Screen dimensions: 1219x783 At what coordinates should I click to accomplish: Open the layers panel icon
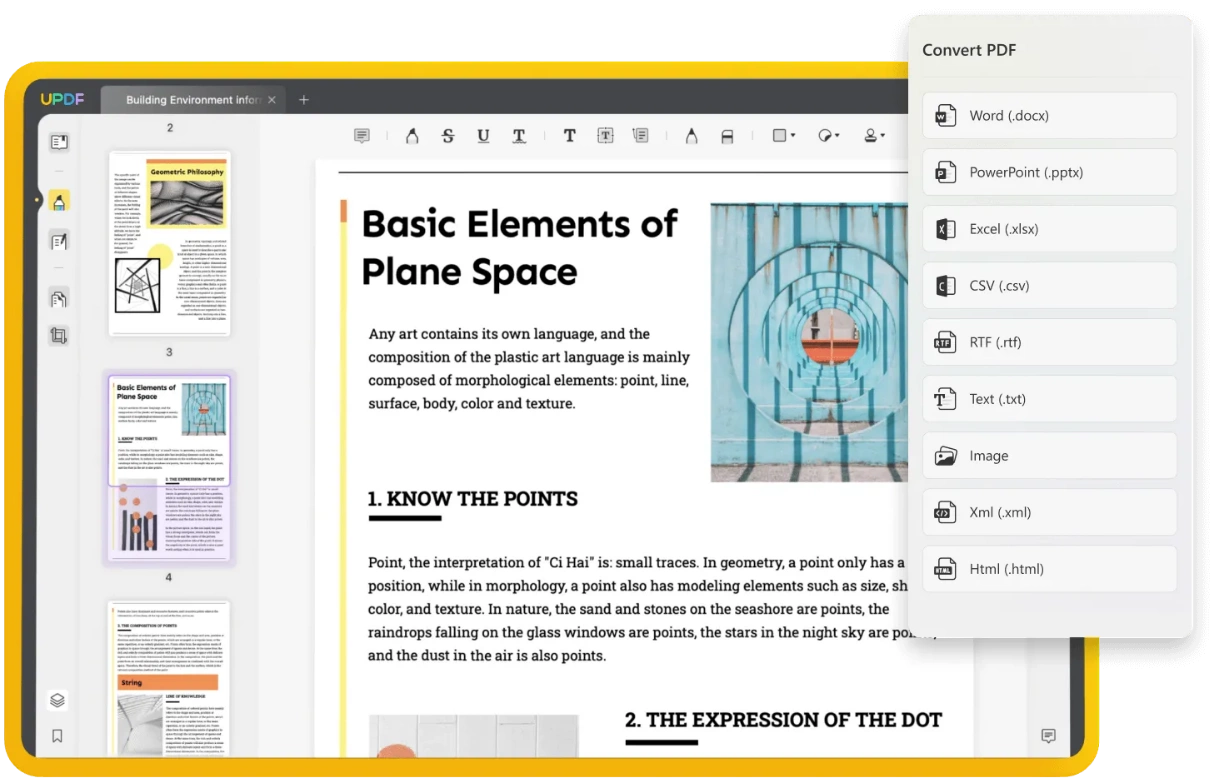click(57, 700)
